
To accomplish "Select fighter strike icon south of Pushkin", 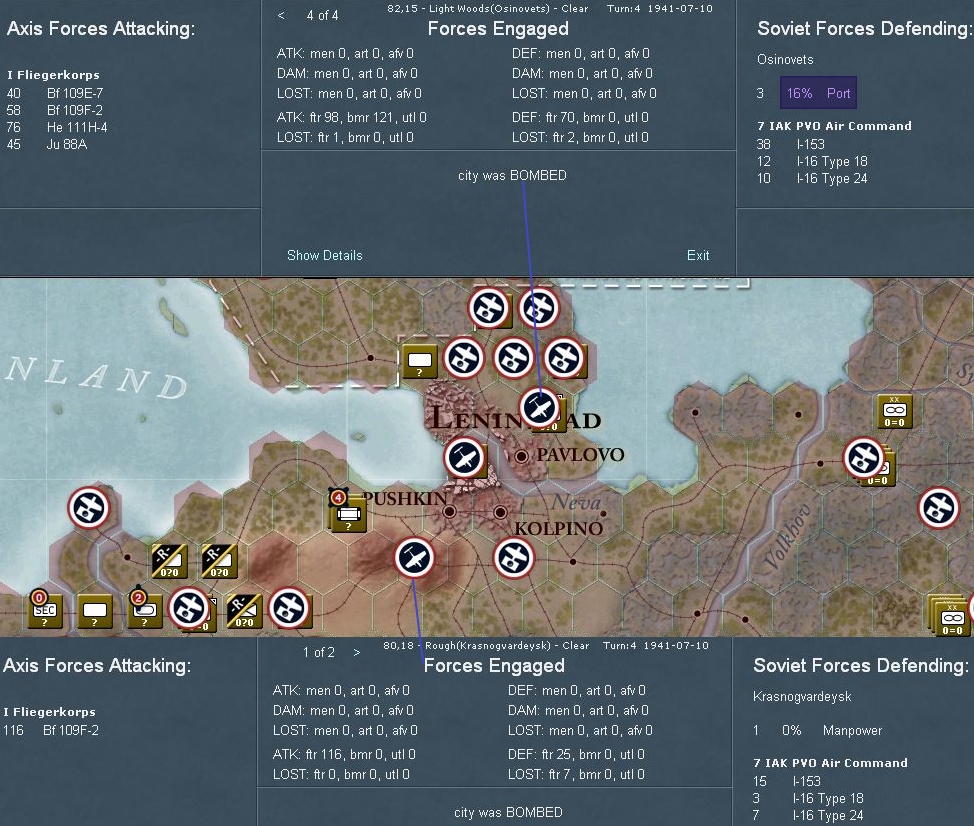I will [x=414, y=558].
